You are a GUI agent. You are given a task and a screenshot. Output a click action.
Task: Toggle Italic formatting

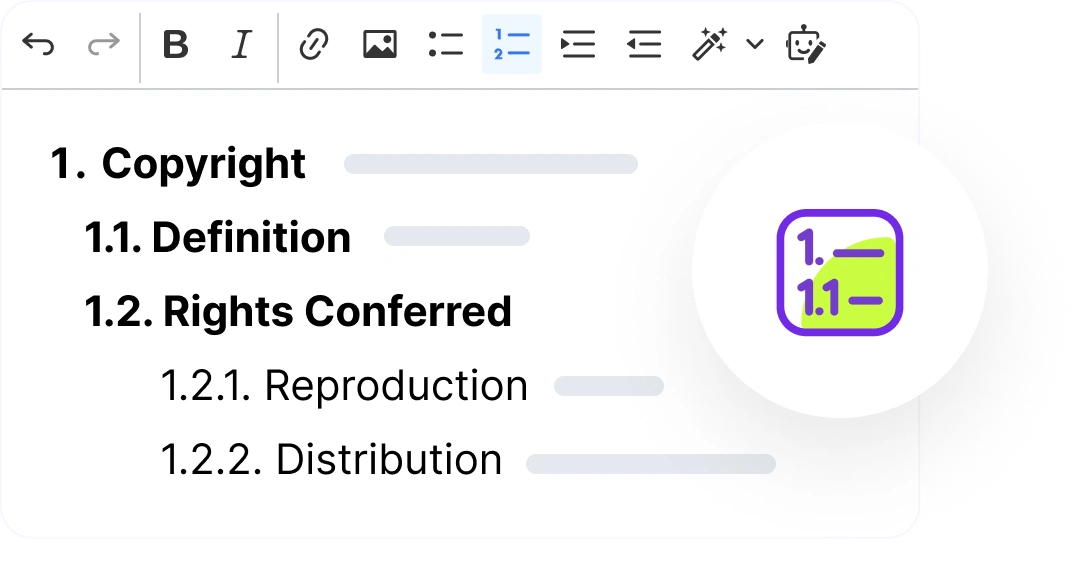pos(241,45)
